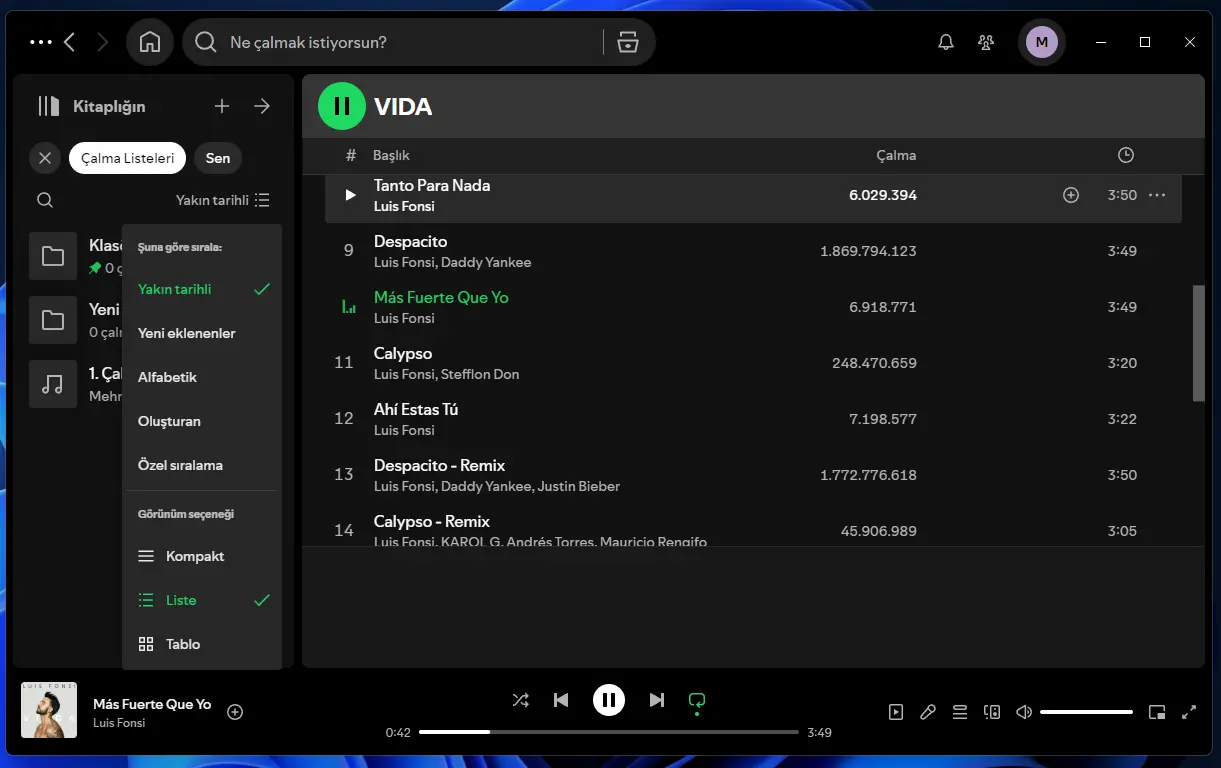Open the Browse icon in search bar

tap(628, 42)
